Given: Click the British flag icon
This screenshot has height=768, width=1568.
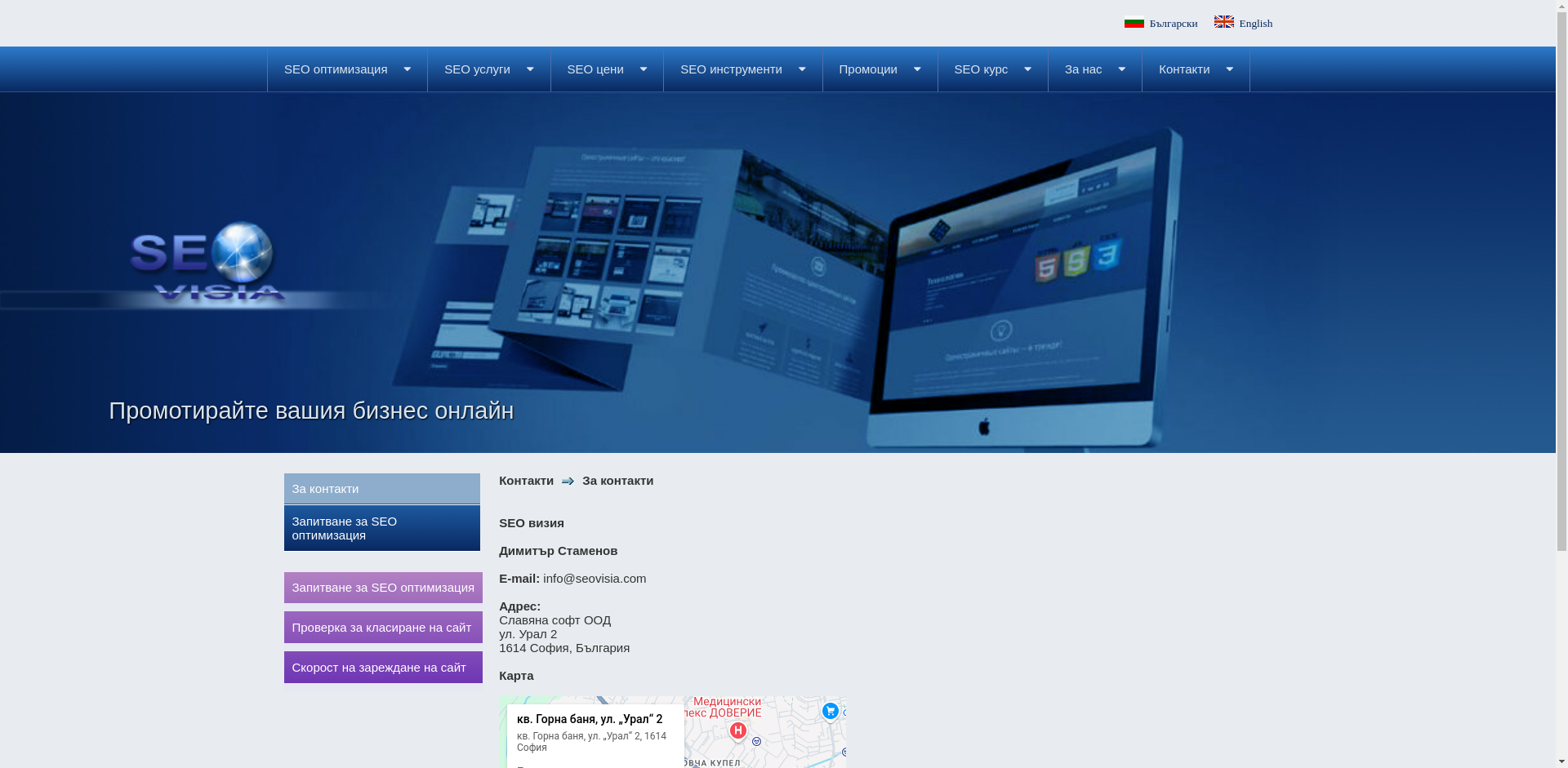Looking at the screenshot, I should click(1223, 22).
